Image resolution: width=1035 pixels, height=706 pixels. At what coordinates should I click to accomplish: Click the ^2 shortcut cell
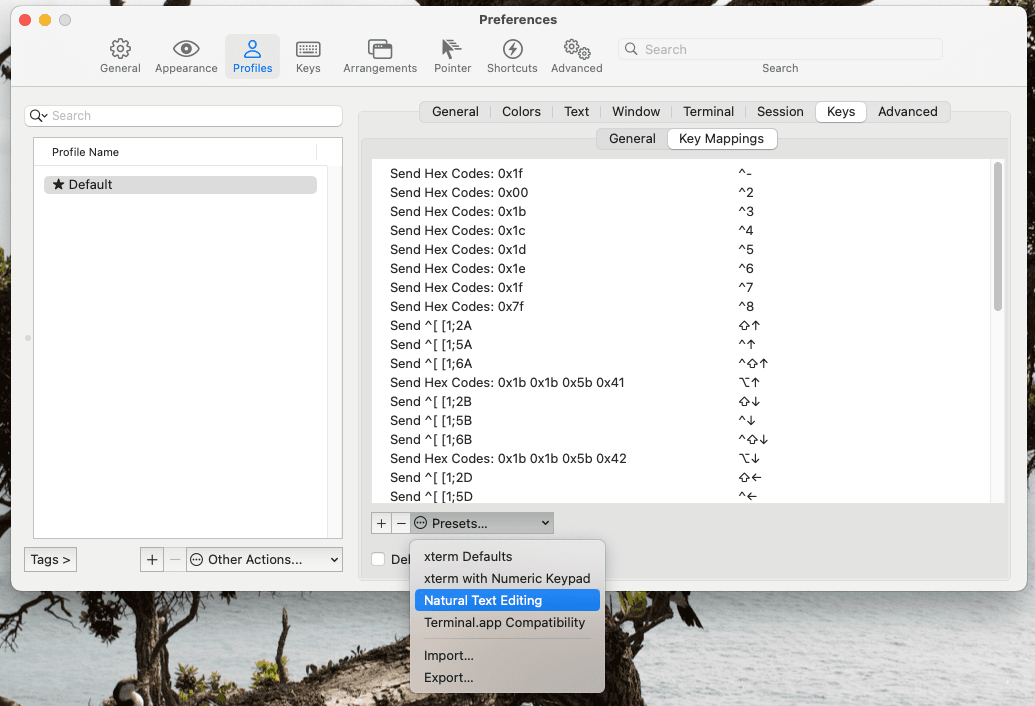[x=746, y=193]
